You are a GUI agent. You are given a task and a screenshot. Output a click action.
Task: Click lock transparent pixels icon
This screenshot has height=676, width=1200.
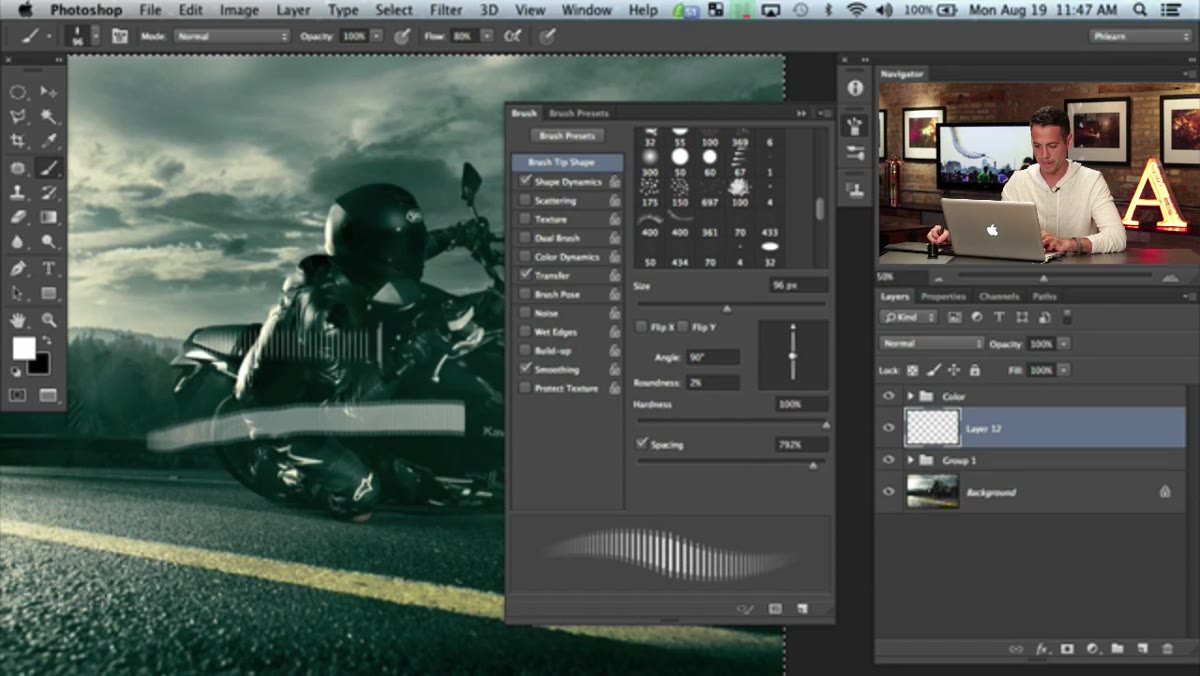tap(912, 370)
